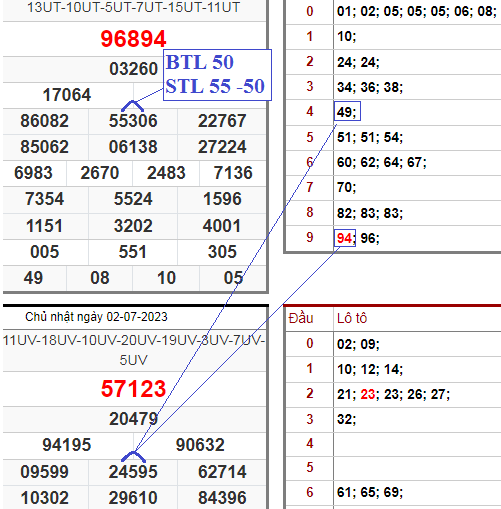The width and height of the screenshot is (501, 509).
Task: Select the four-digit result 6983
Action: [33, 173]
